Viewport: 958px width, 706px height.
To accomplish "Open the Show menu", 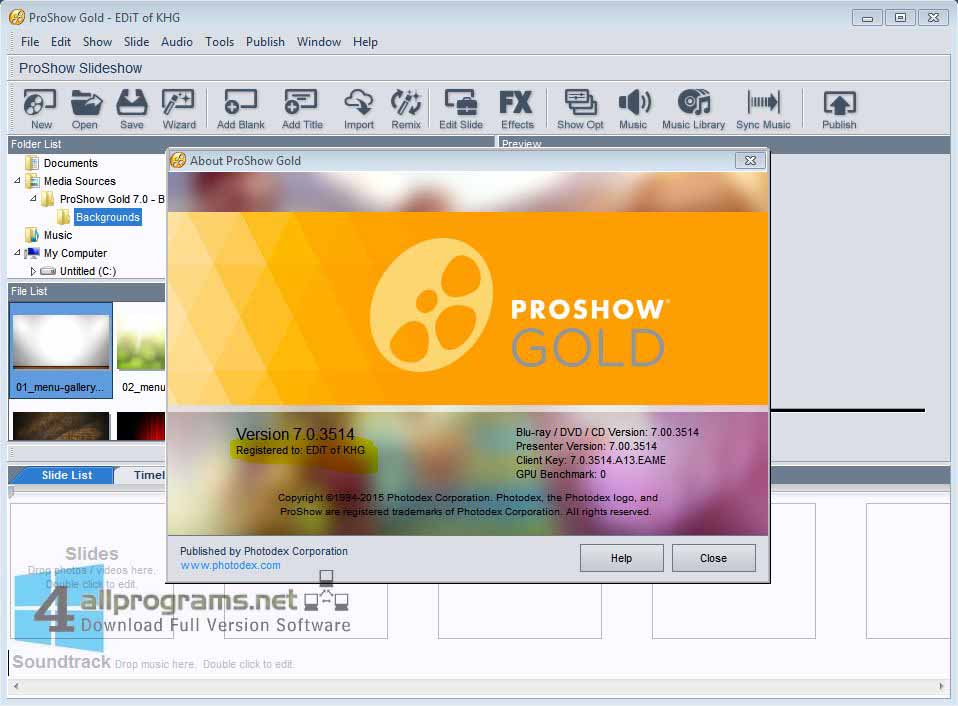I will [97, 42].
